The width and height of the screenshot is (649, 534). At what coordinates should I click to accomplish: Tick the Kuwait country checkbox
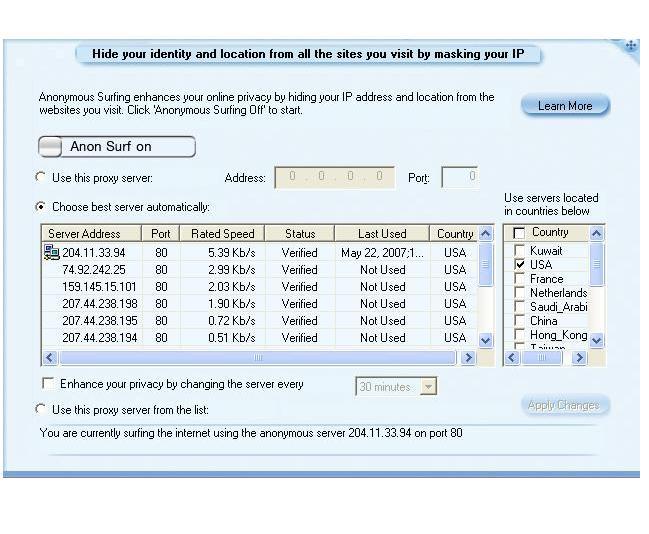(519, 251)
